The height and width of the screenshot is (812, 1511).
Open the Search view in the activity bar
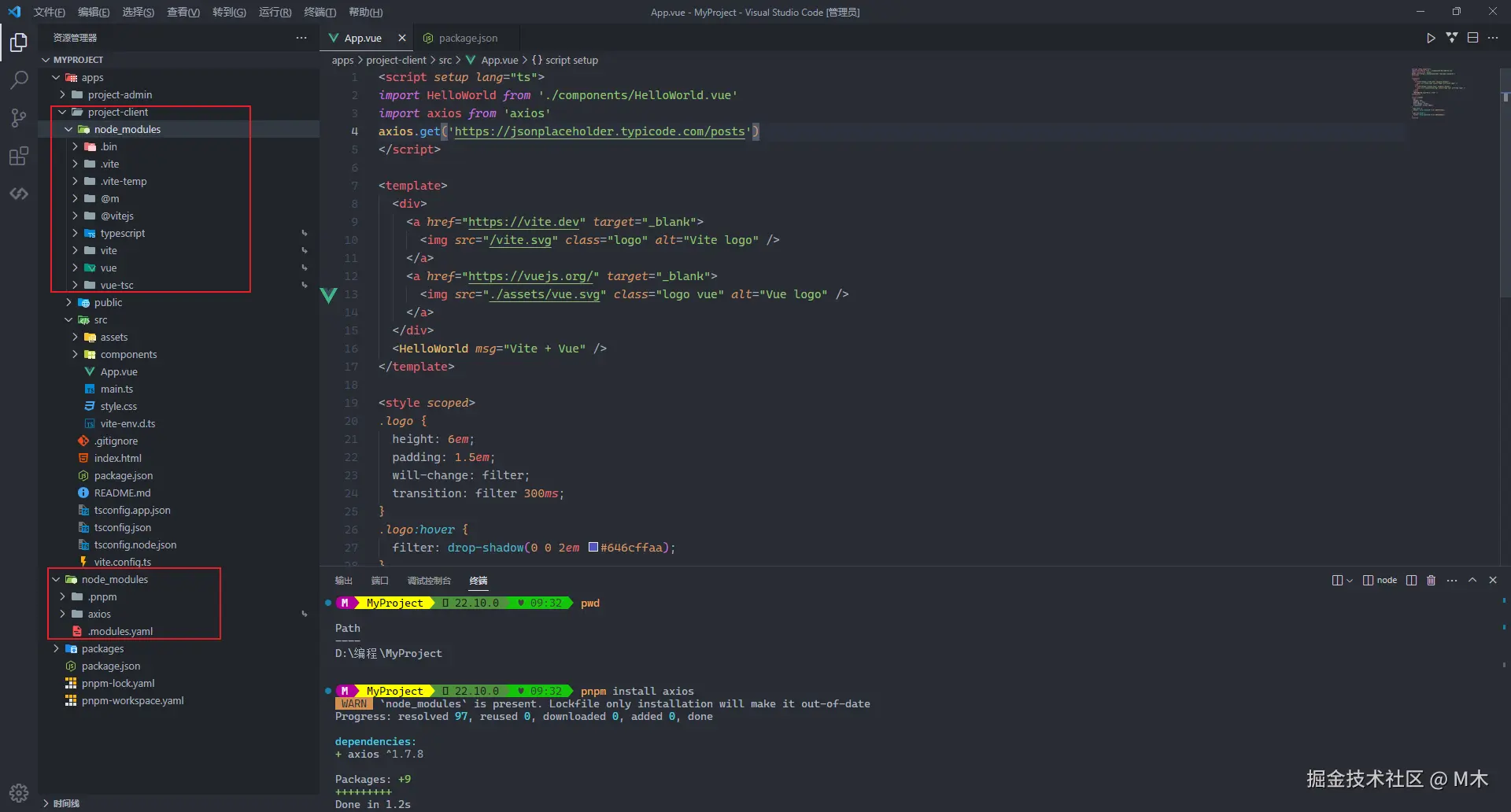pyautogui.click(x=19, y=79)
